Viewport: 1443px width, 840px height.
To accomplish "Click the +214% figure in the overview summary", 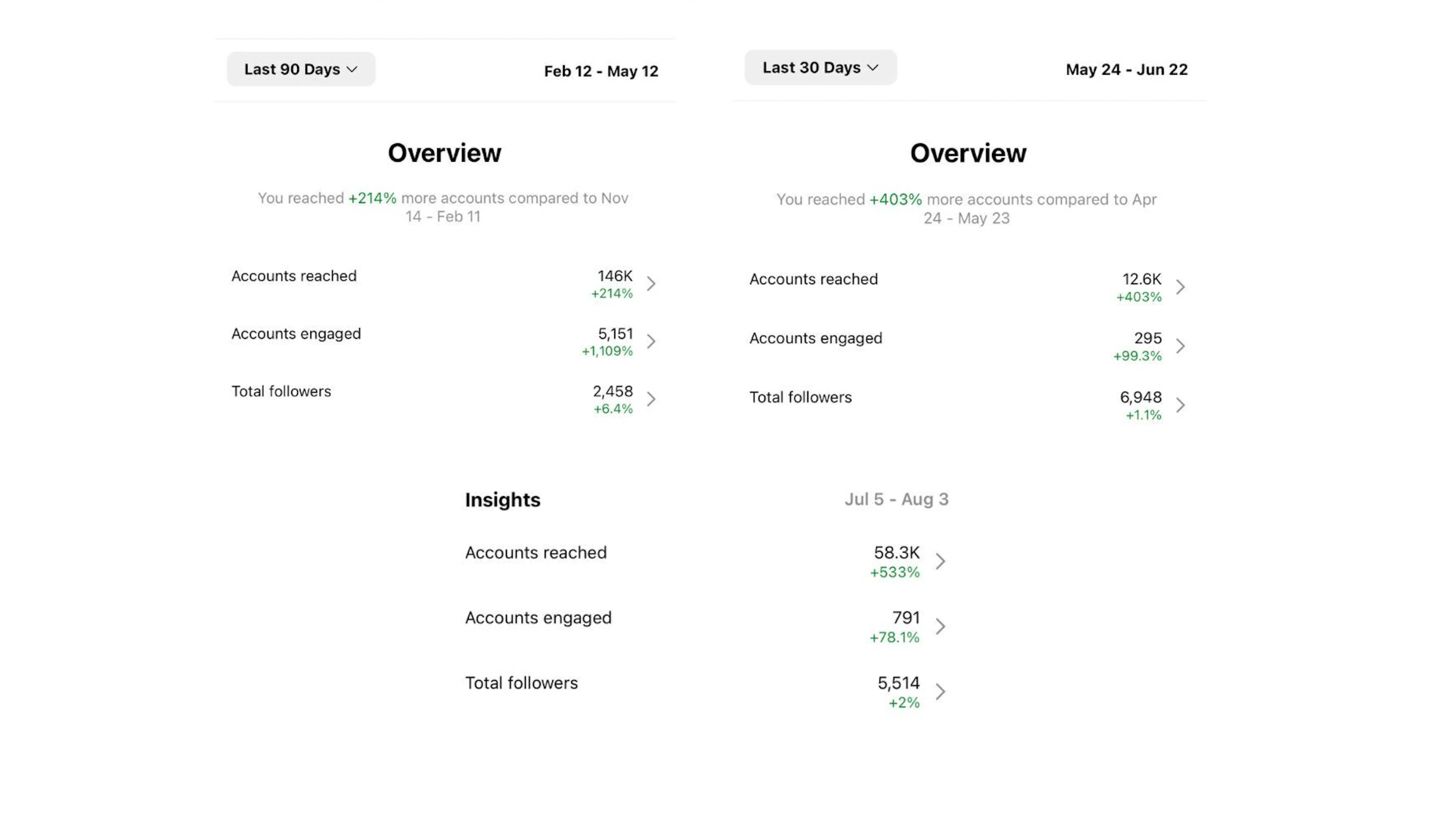I will (x=372, y=198).
